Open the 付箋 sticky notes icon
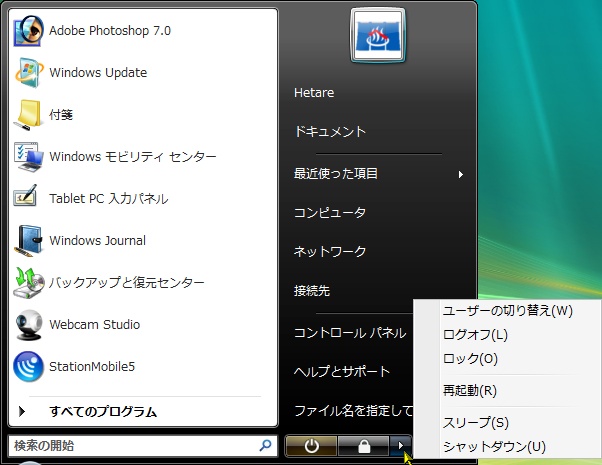 click(28, 114)
